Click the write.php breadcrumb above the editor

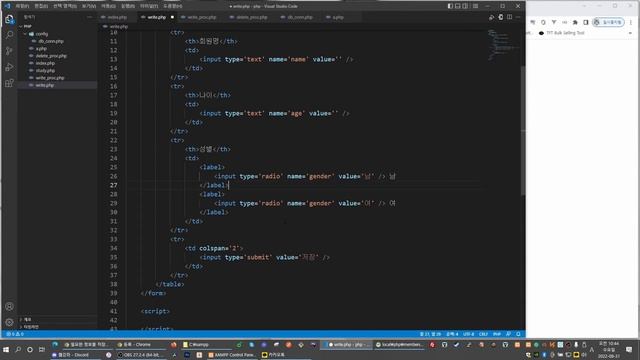116,27
